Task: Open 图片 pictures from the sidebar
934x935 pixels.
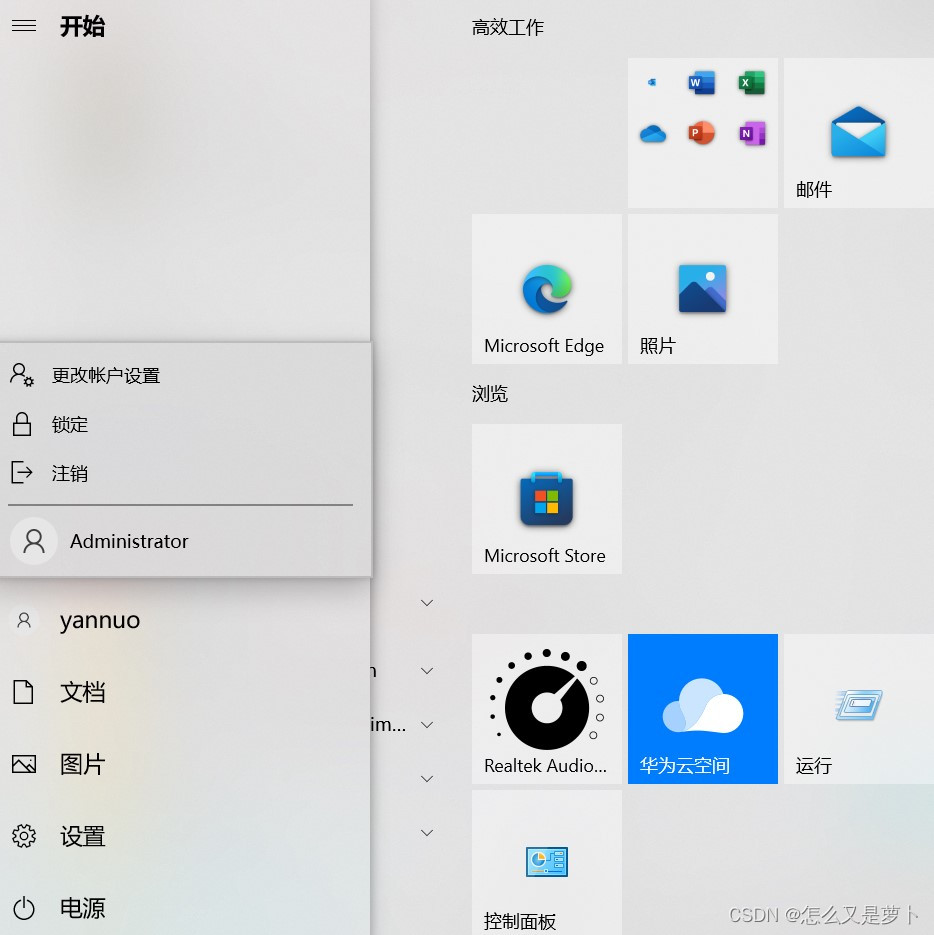Action: [185, 764]
